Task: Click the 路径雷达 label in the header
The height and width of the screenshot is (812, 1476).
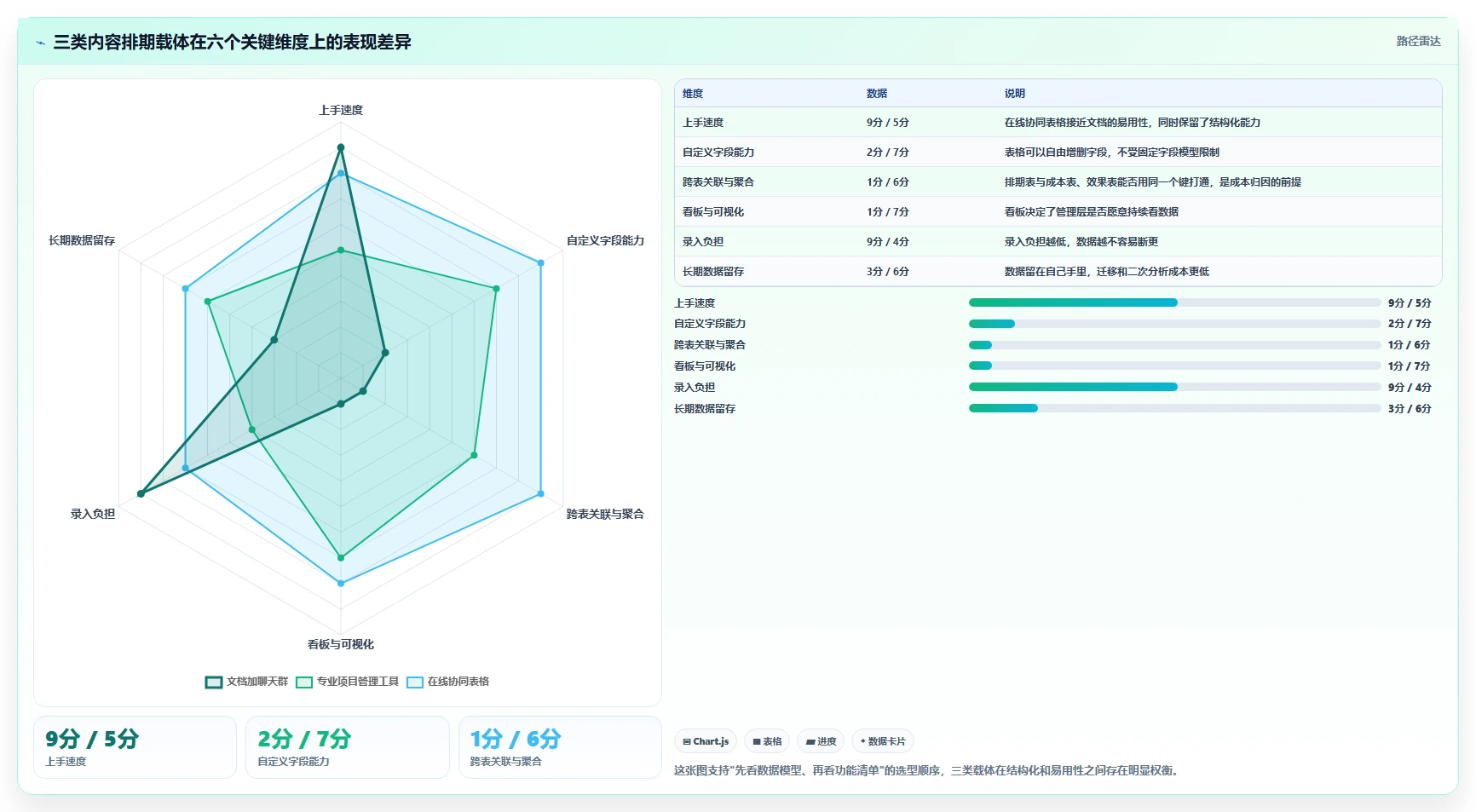Action: point(1418,41)
